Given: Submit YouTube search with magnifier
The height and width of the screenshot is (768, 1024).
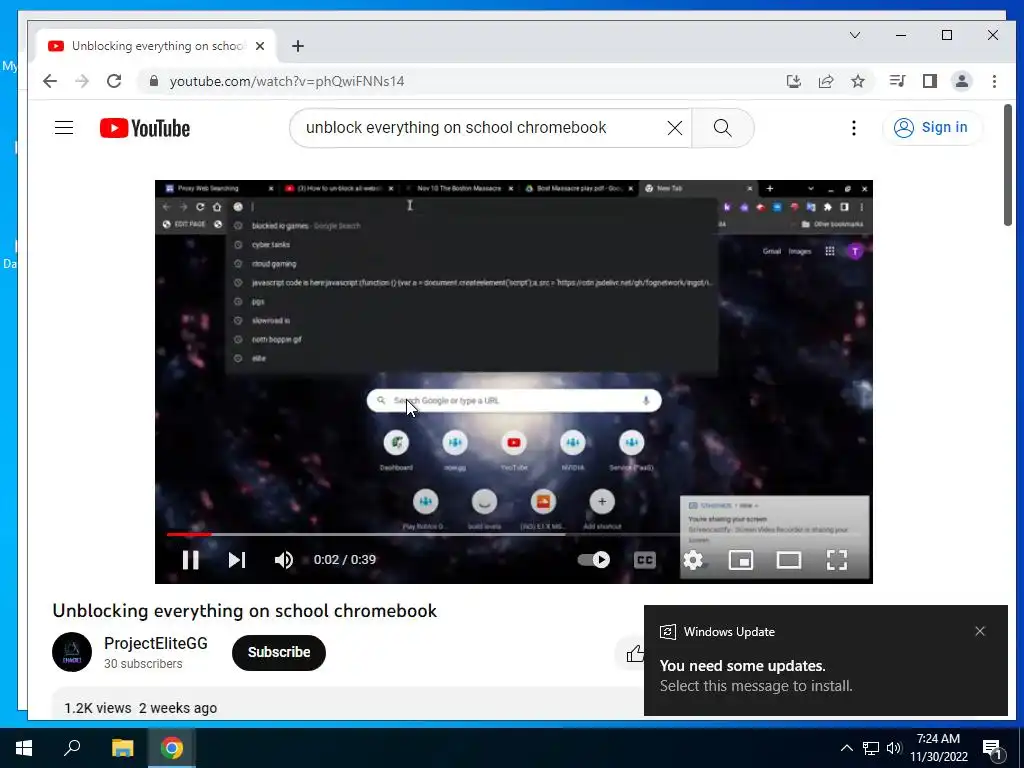Looking at the screenshot, I should pos(723,128).
